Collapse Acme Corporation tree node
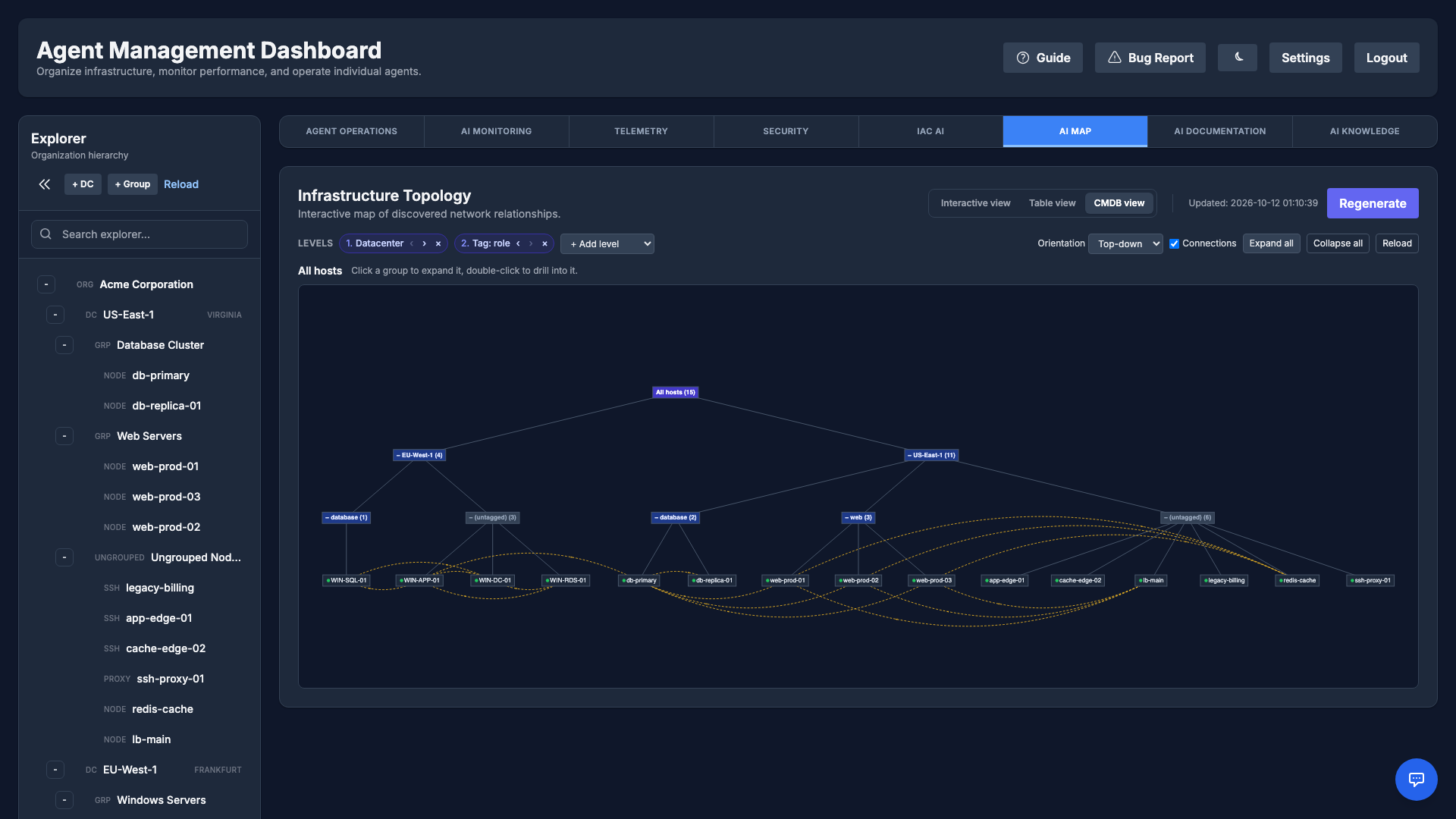Screen dimensions: 1456x819 [46, 284]
